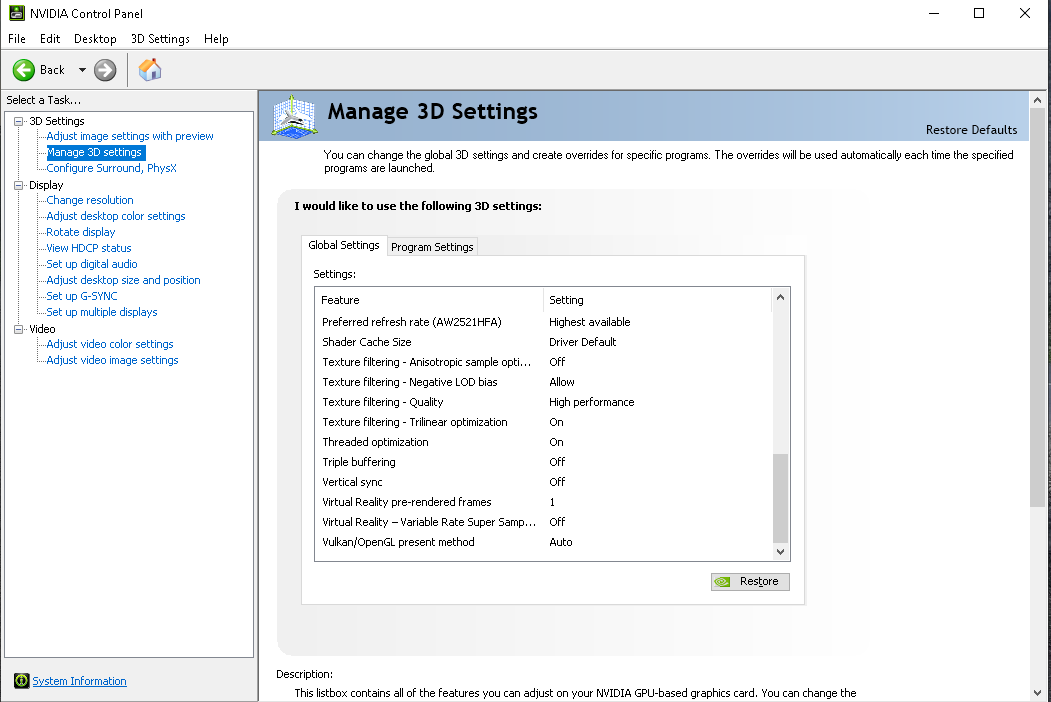Click the main page scrollbar thumb
The image size is (1051, 702).
point(1037,307)
